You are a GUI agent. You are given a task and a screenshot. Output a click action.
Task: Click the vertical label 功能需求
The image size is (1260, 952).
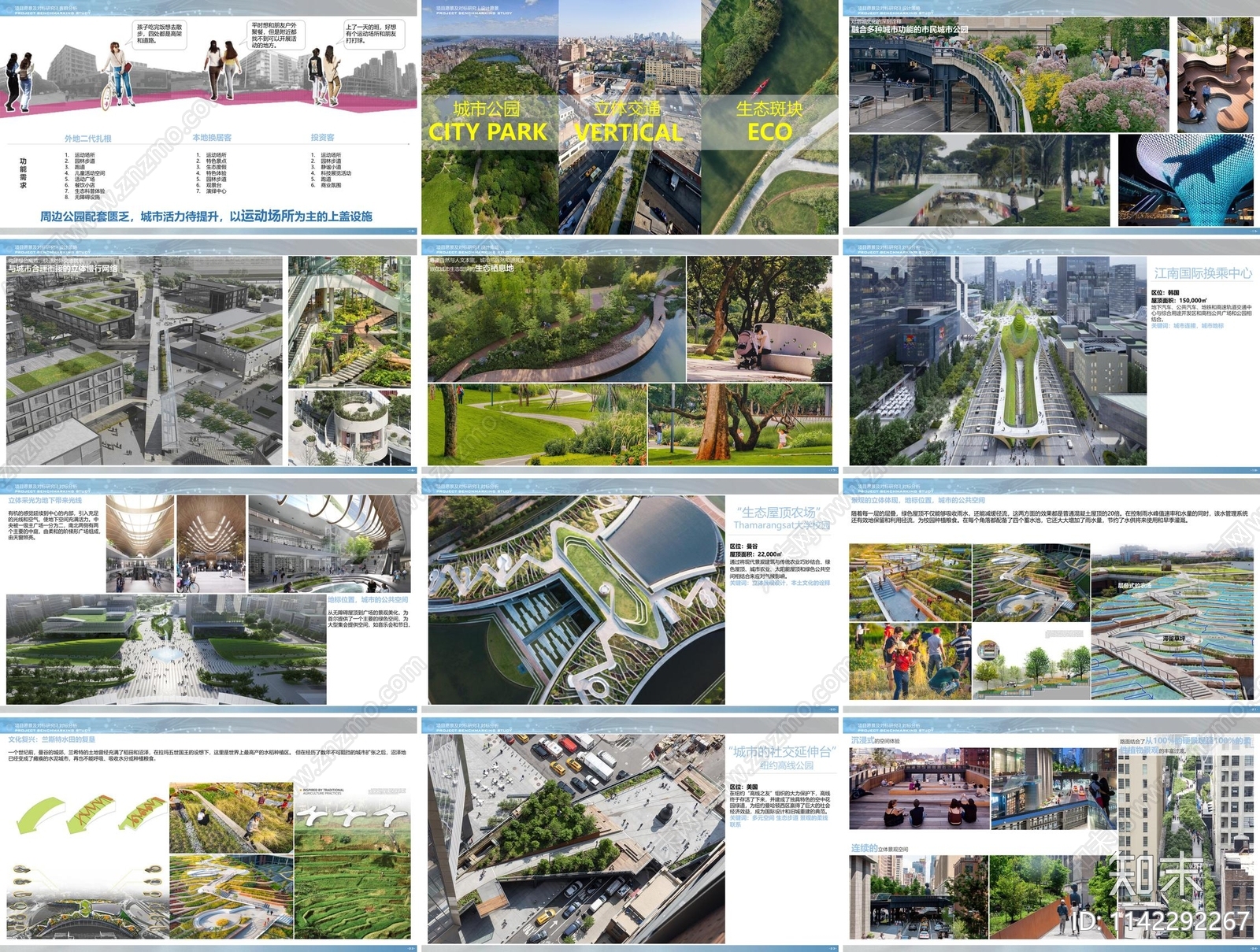tap(23, 172)
